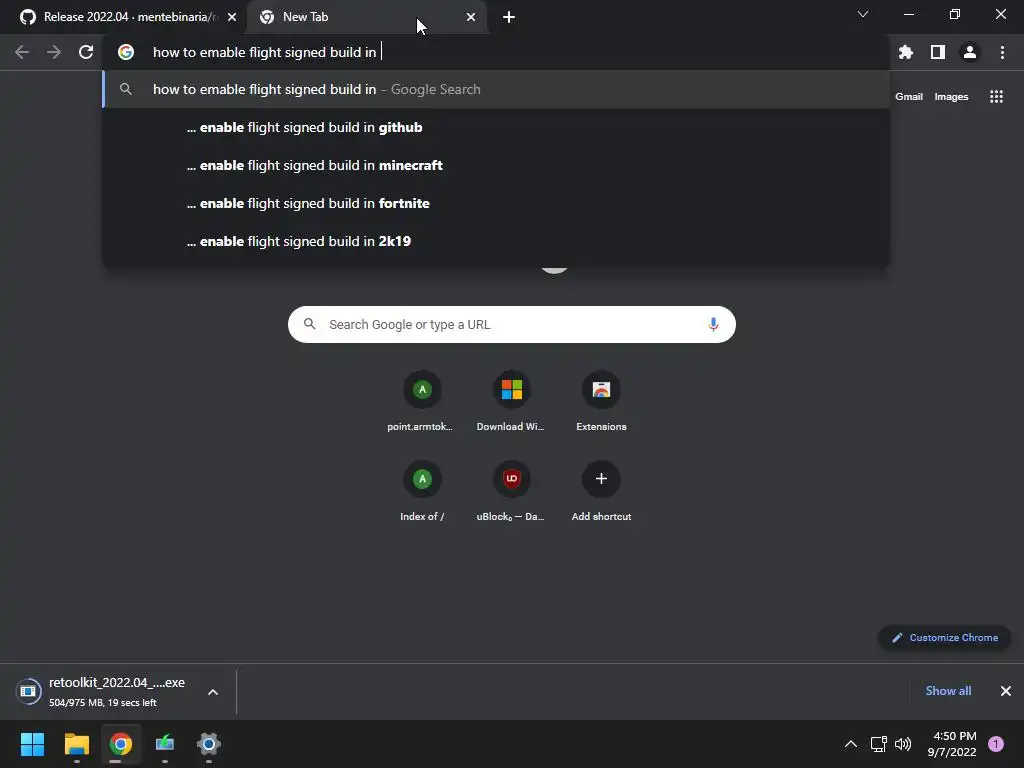Start voice search with microphone icon
1024x768 pixels.
(x=713, y=325)
